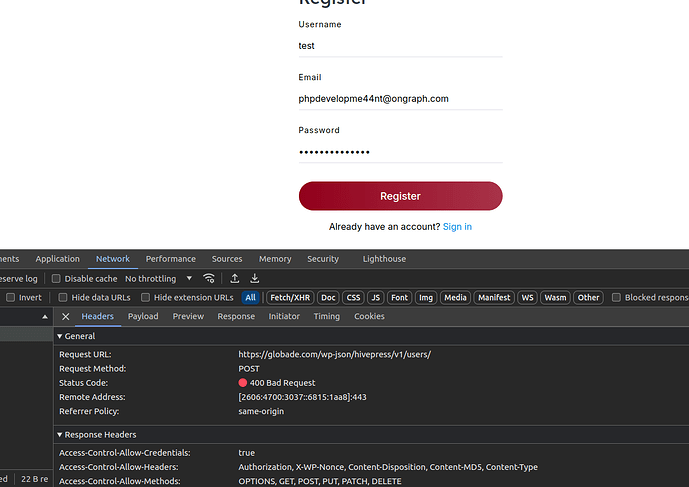The image size is (689, 487).
Task: Follow the Sign in link
Action: 457,227
